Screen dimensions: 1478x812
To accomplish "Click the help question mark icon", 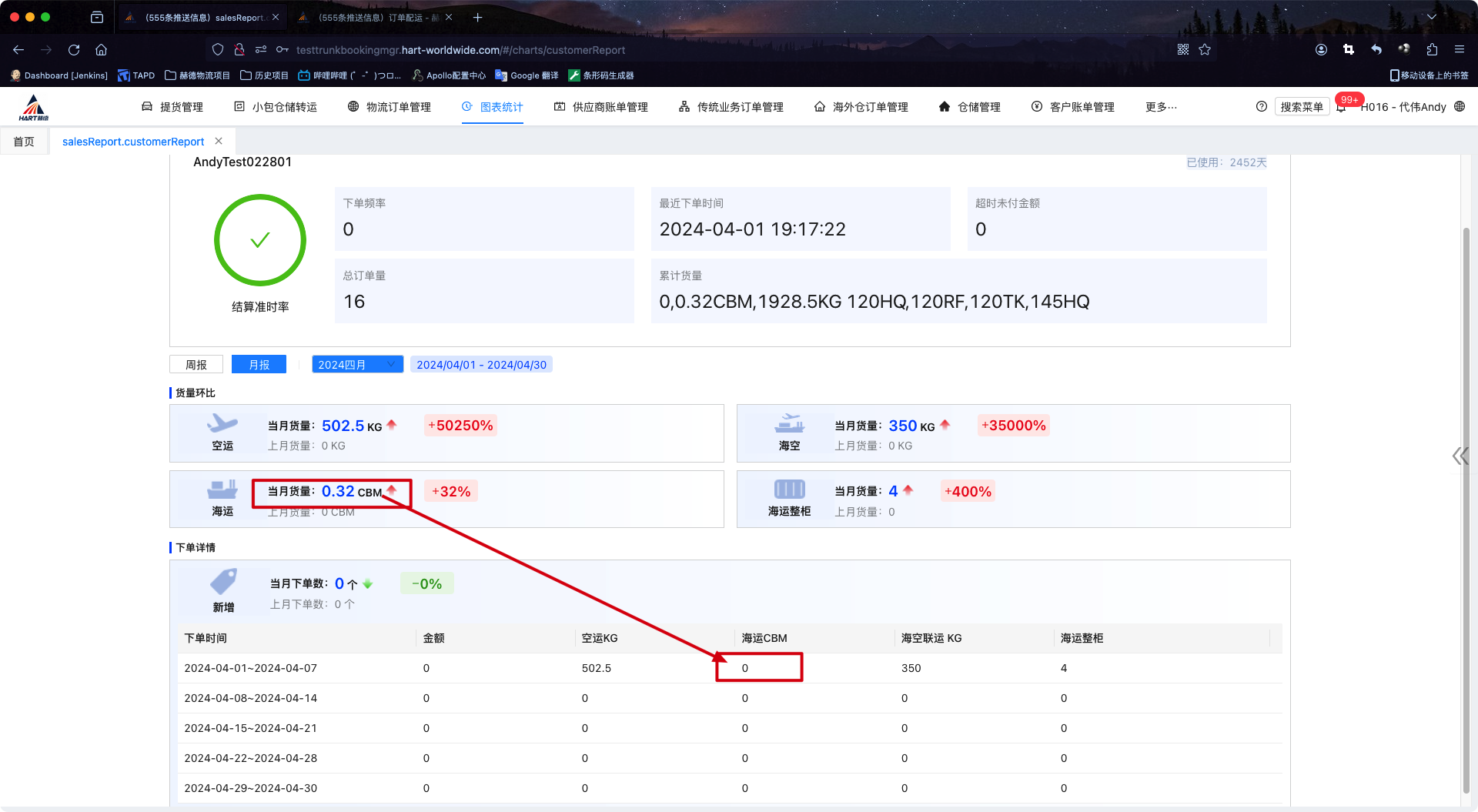I will [x=1261, y=107].
